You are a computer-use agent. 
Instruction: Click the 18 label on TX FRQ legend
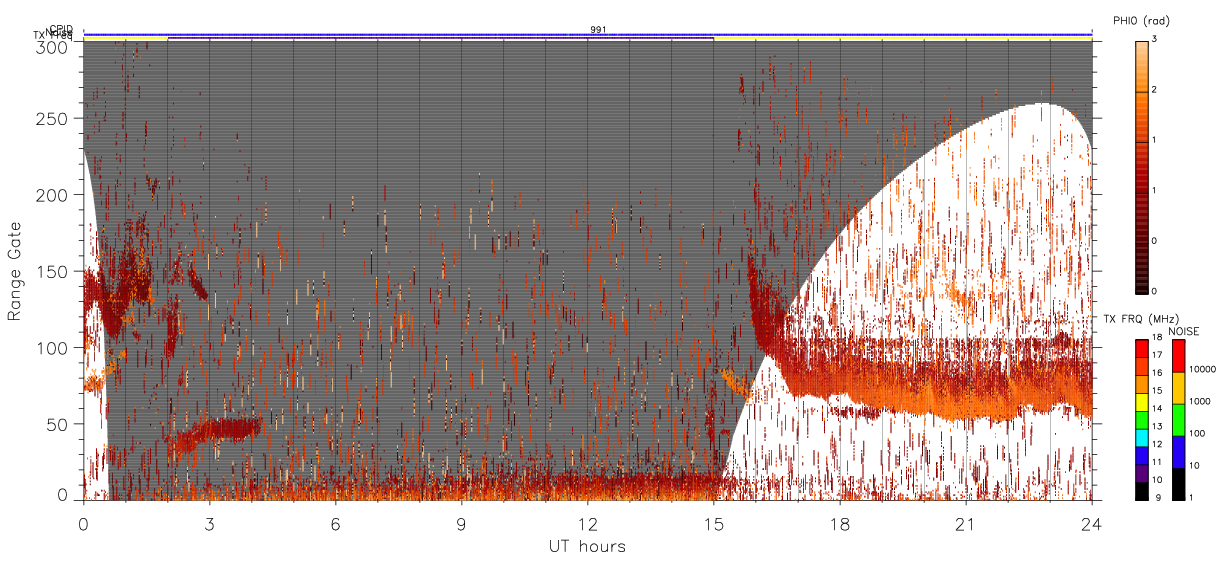(x=1157, y=337)
